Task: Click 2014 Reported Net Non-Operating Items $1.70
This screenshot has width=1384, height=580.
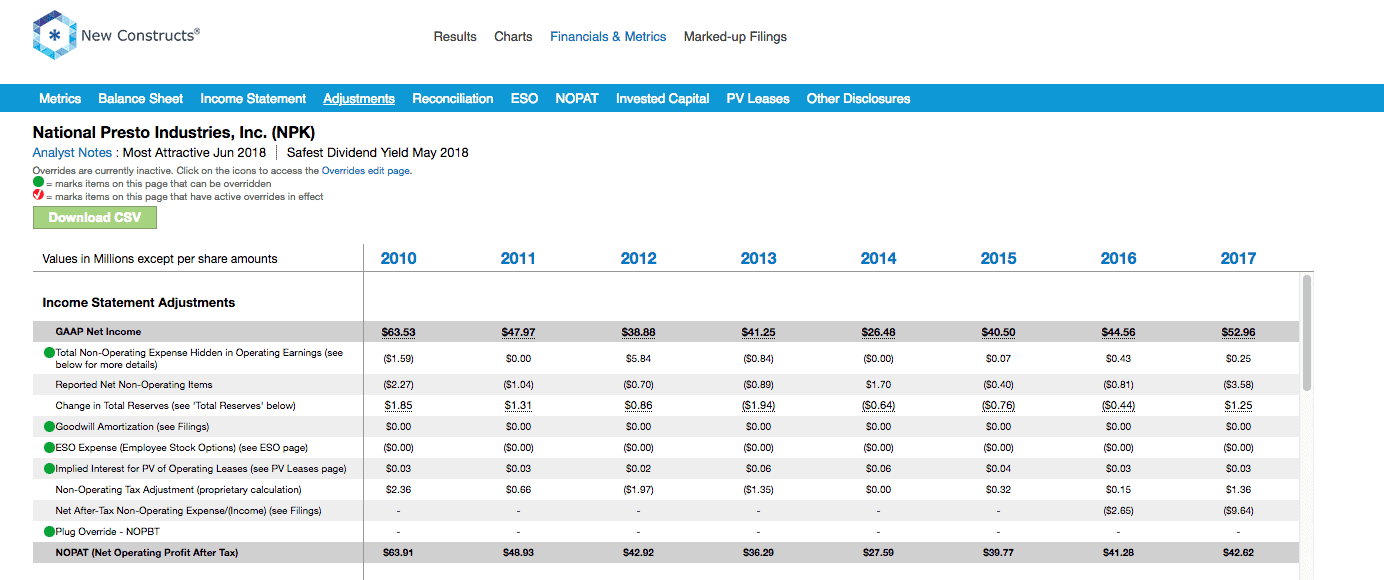Action: pos(878,385)
